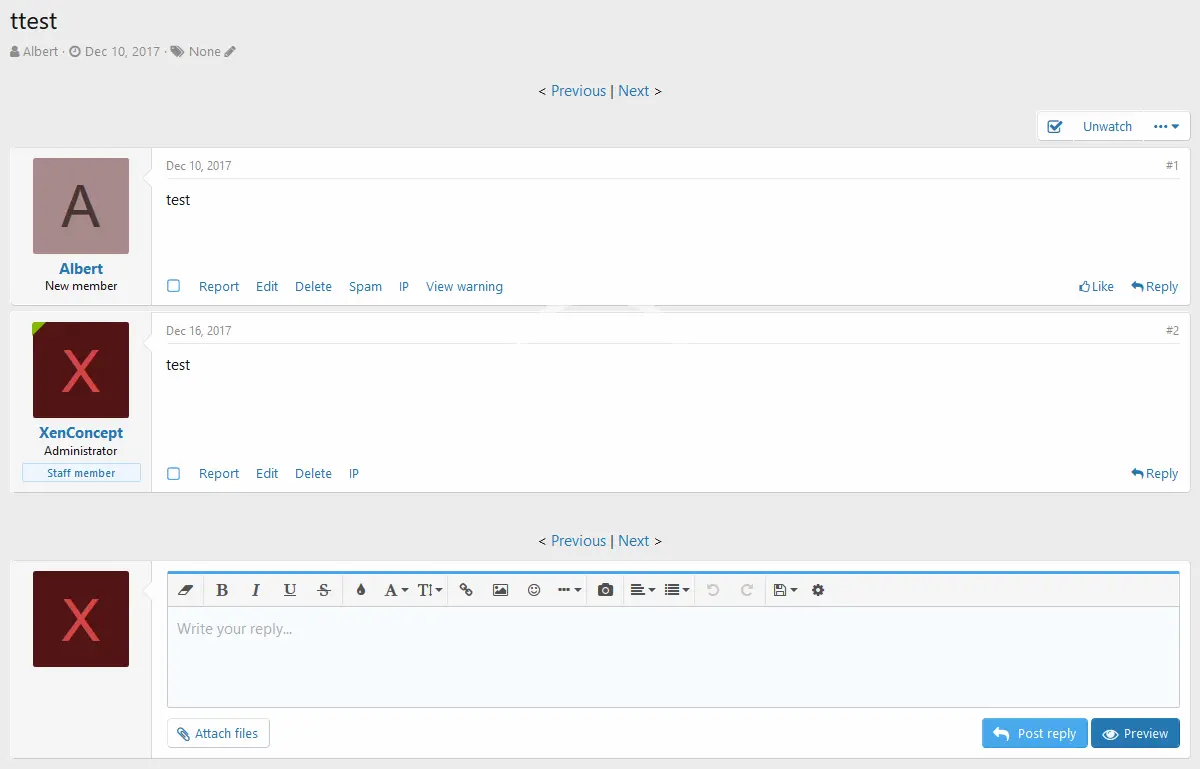Toggle italic text formatting
This screenshot has height=769, width=1200.
pyautogui.click(x=256, y=590)
